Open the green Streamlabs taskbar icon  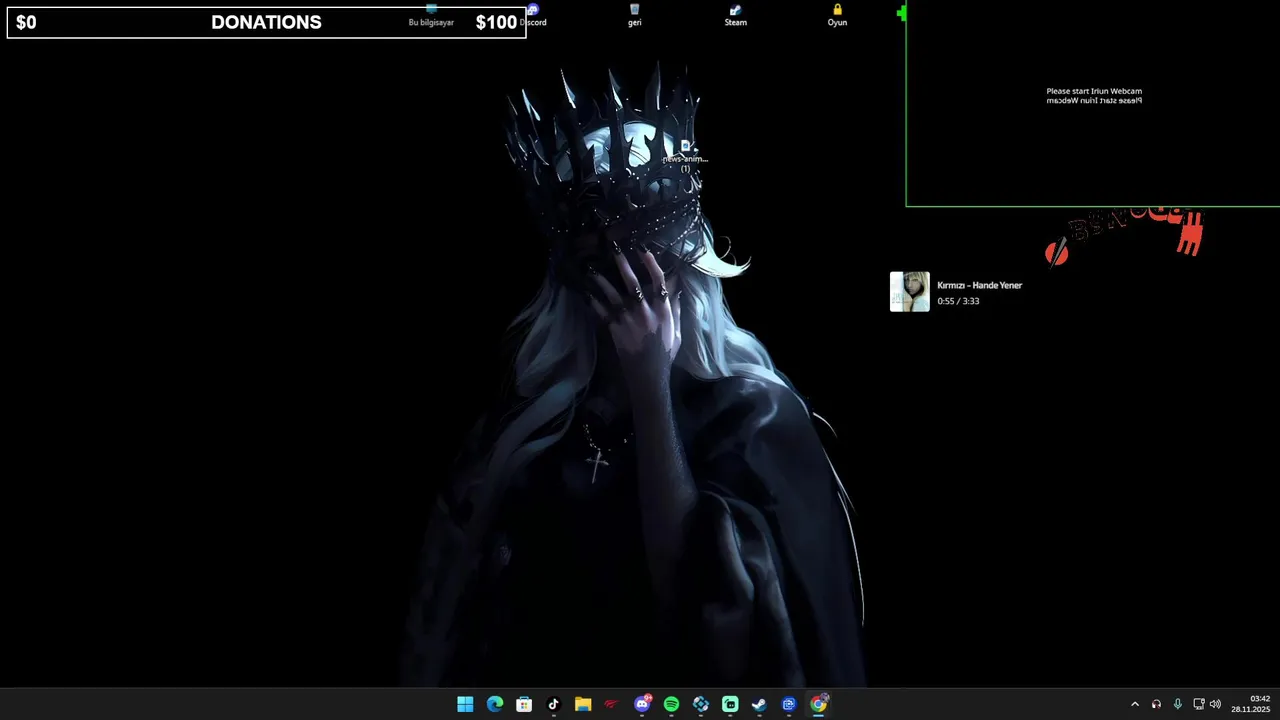click(730, 704)
